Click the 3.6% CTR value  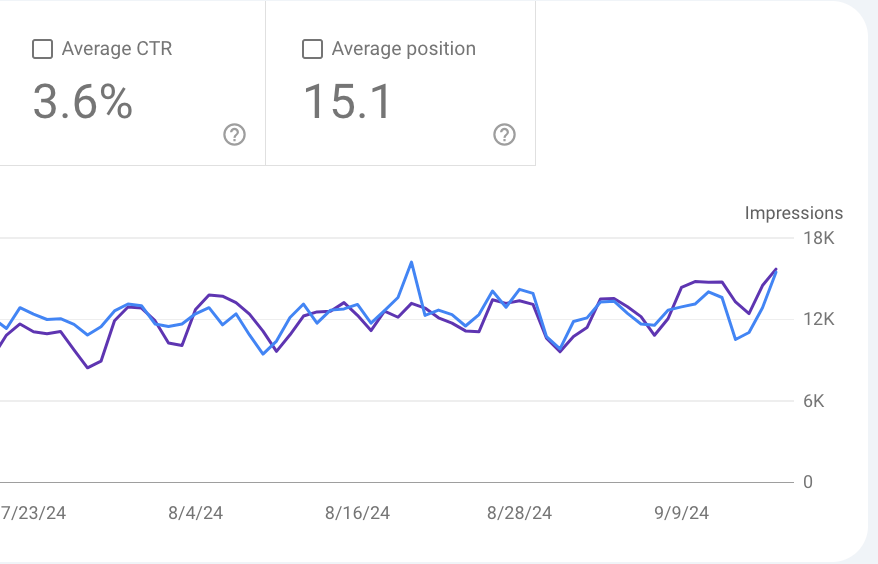point(83,102)
